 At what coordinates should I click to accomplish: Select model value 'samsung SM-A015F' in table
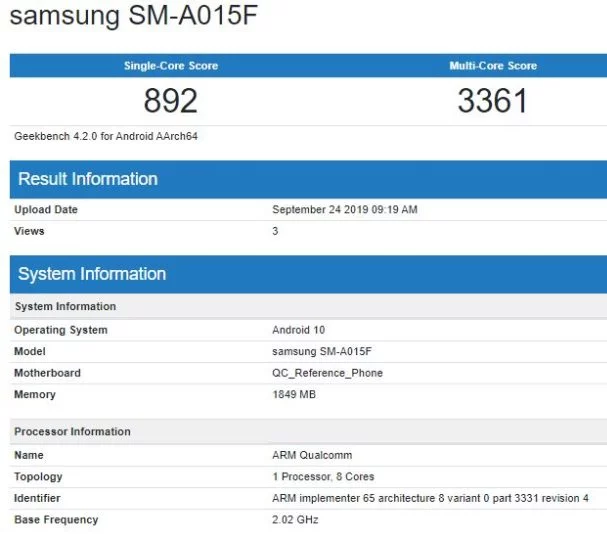click(322, 352)
